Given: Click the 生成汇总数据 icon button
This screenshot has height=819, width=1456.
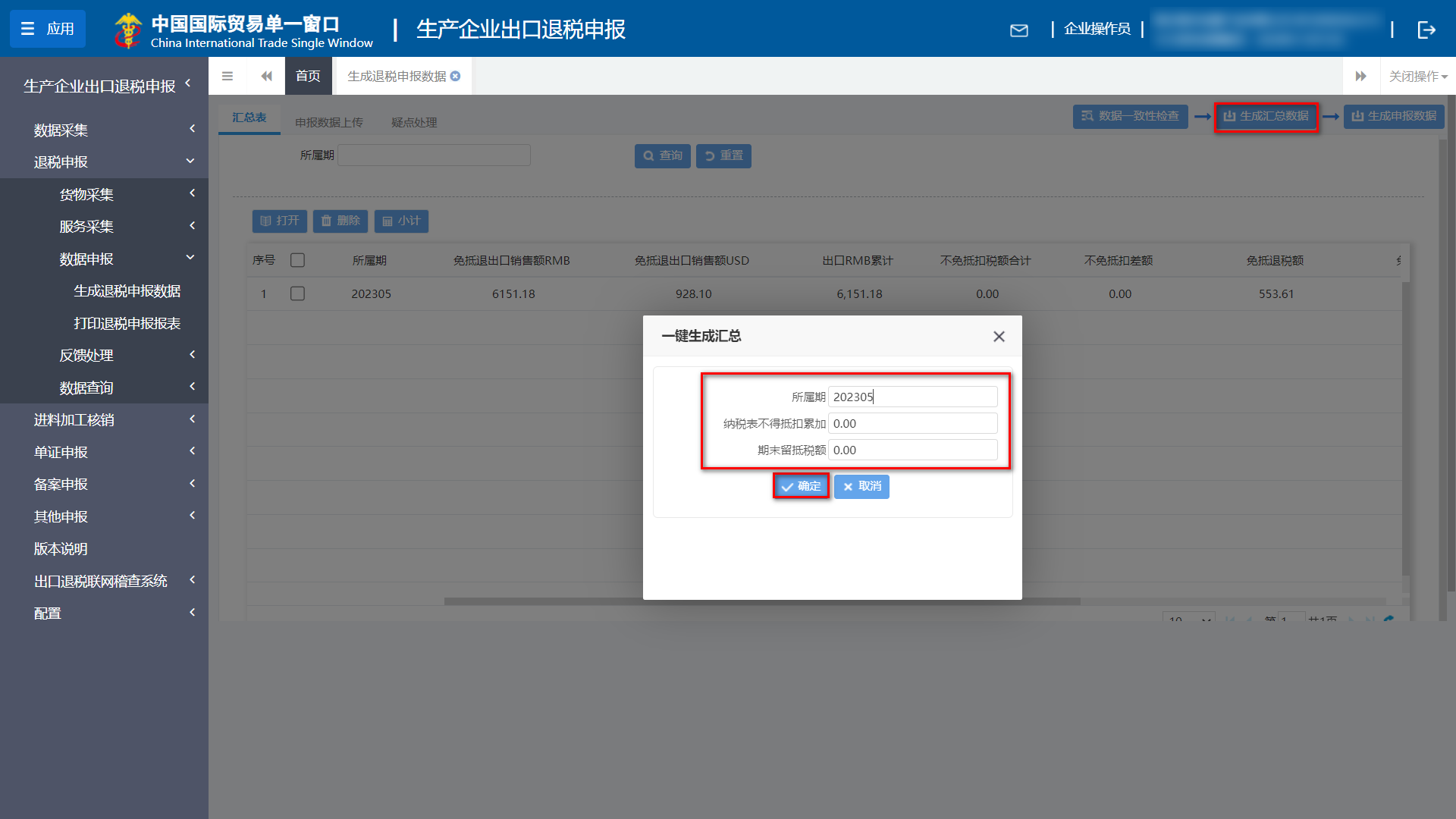Looking at the screenshot, I should pyautogui.click(x=1265, y=117).
